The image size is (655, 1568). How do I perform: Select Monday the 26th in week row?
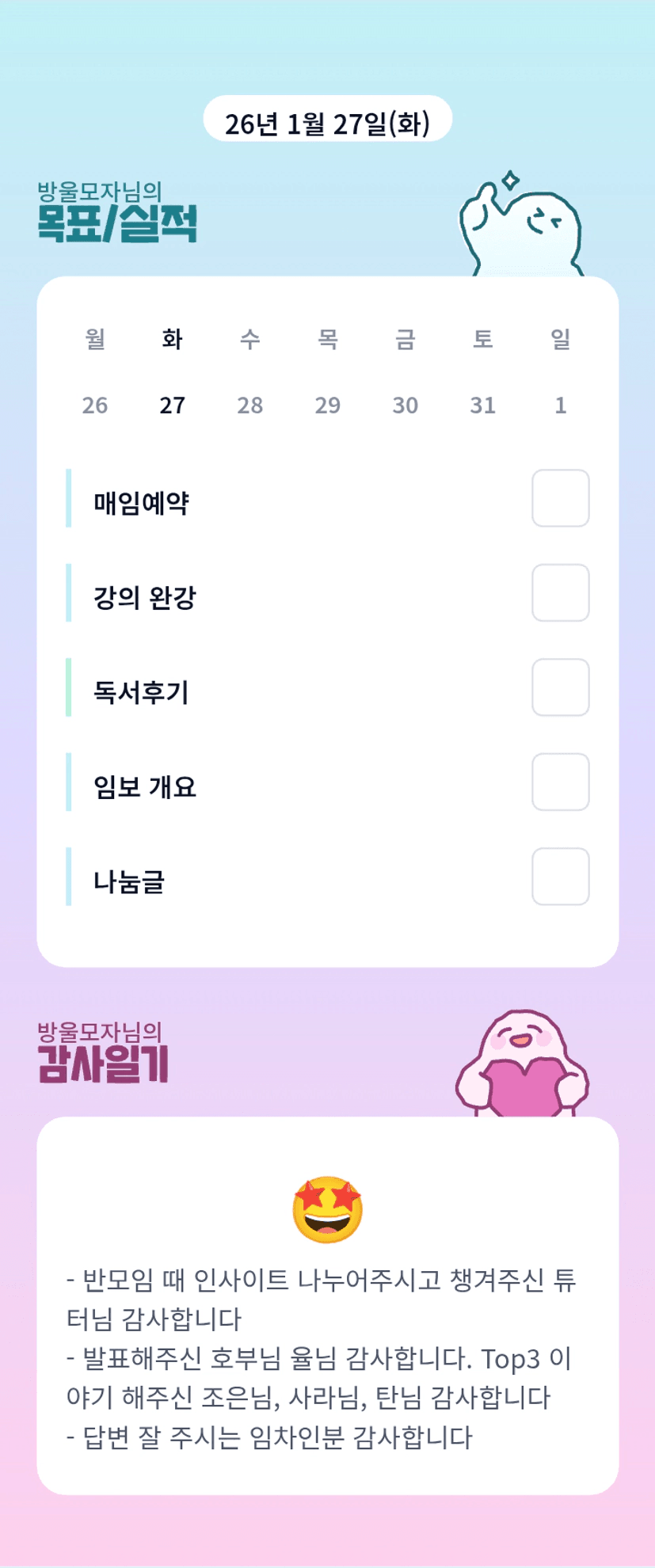[x=95, y=405]
